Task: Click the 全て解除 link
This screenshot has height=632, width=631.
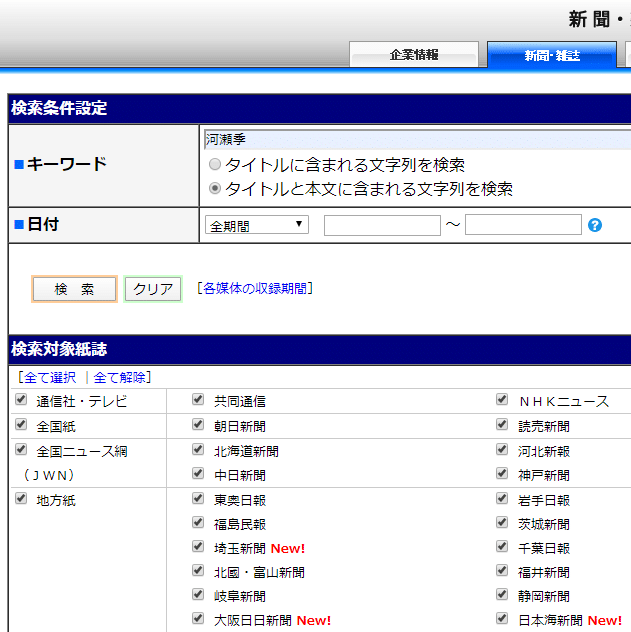Action: click(119, 377)
